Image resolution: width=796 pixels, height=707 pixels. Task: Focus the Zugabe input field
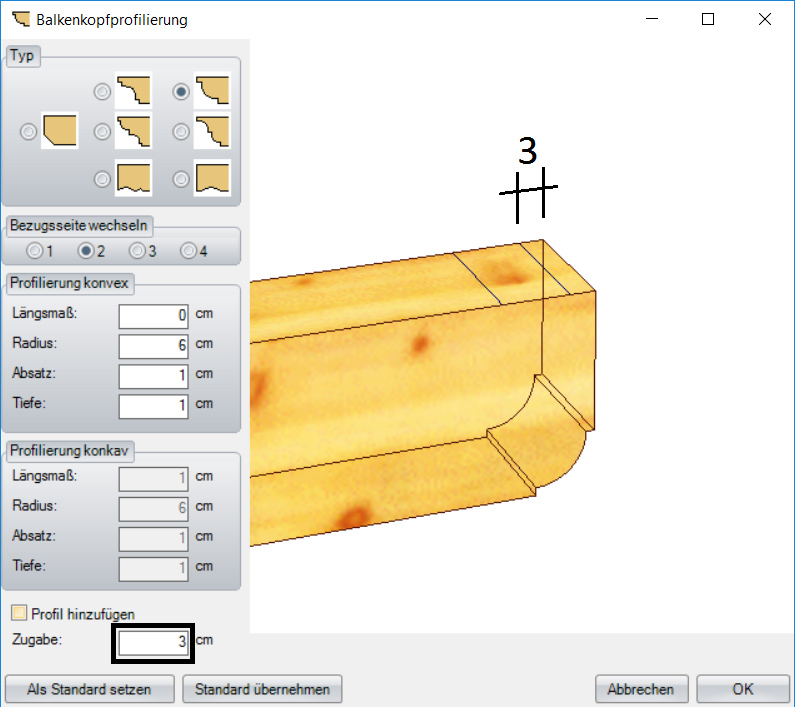pos(153,643)
